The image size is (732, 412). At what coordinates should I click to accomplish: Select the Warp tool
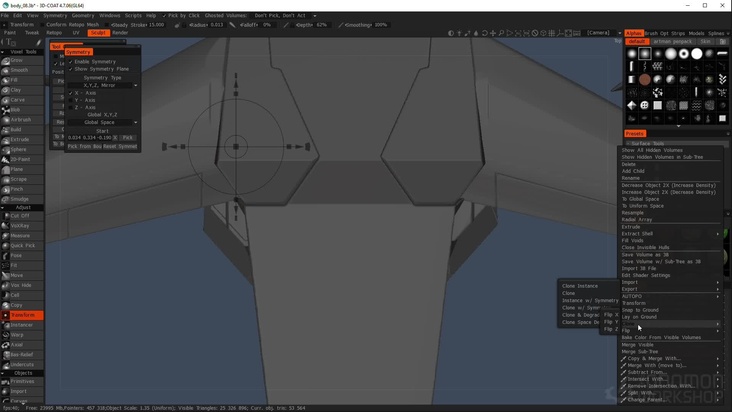[x=22, y=335]
